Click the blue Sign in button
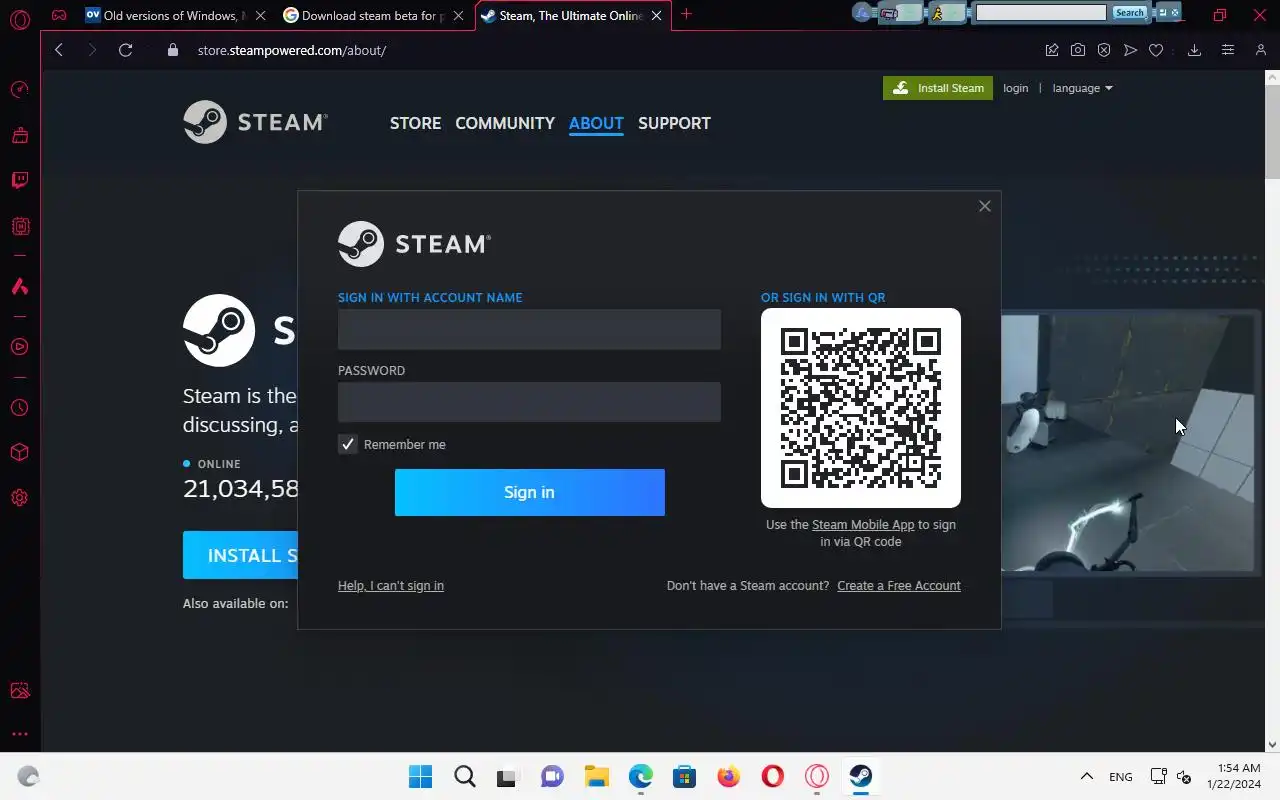 529,492
